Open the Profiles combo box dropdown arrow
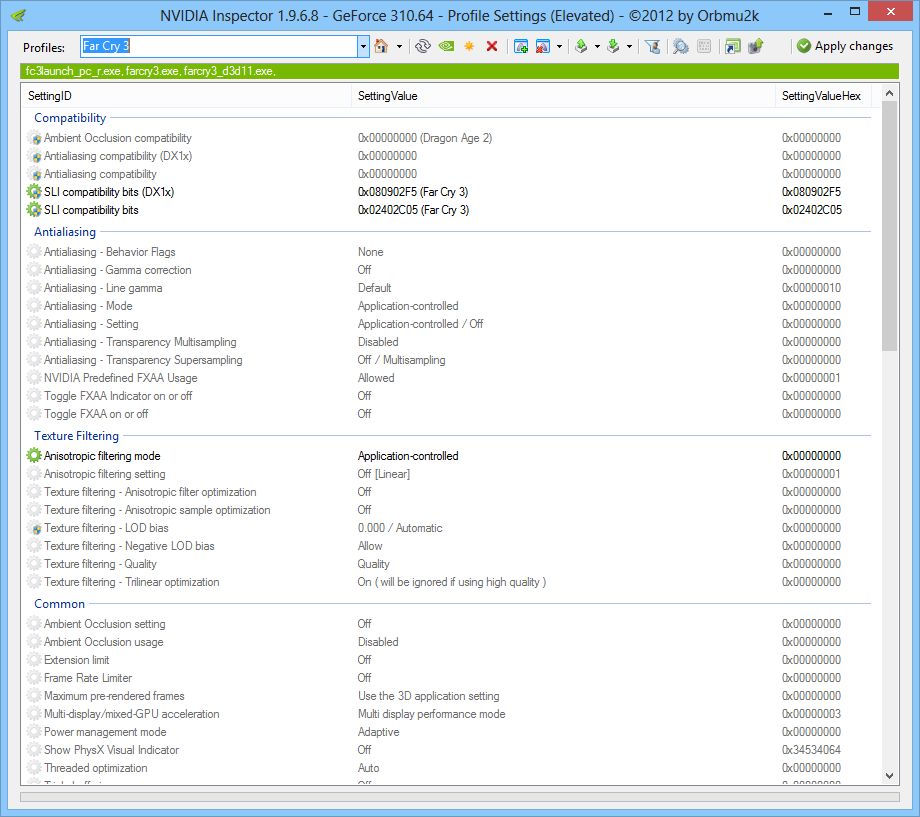920x817 pixels. click(363, 46)
